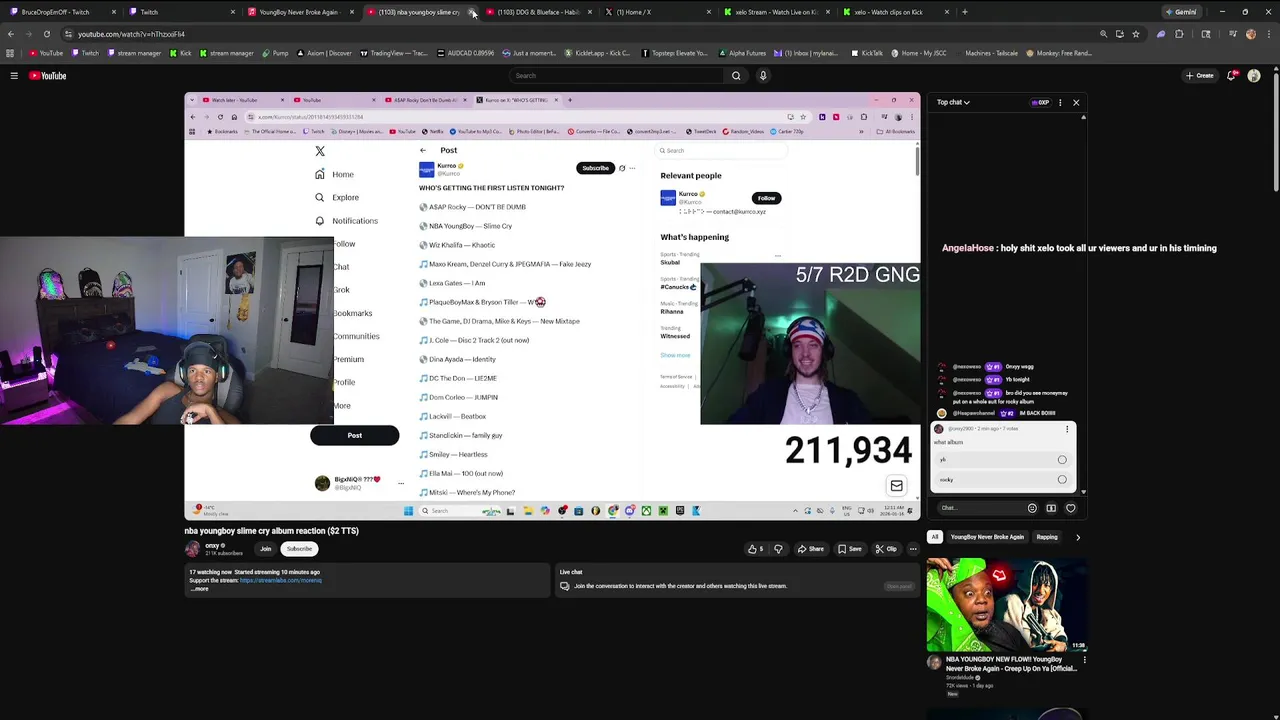This screenshot has height=720, width=1280.
Task: Switch to xelo - Watch clips on Kick tab
Action: point(895,12)
